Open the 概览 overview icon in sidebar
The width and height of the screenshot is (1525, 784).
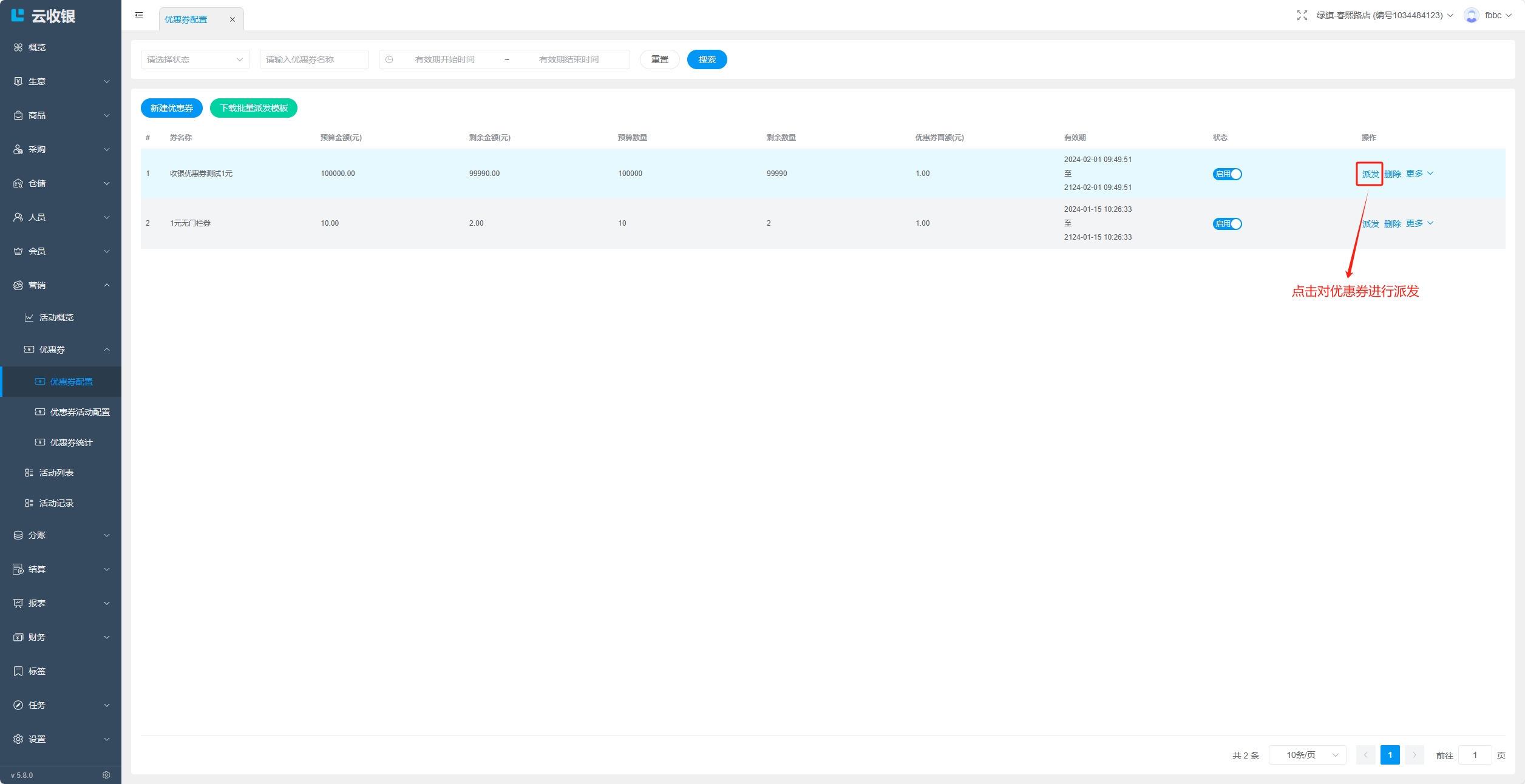pyautogui.click(x=18, y=47)
